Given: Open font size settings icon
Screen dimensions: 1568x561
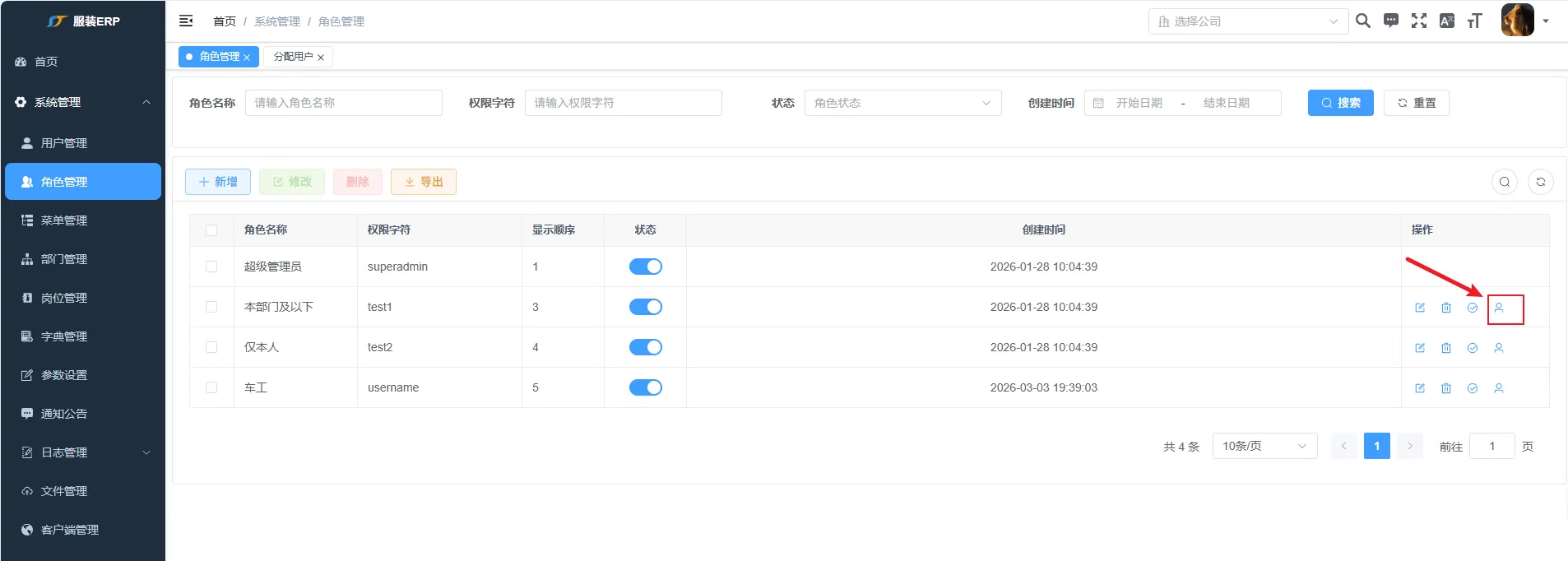Looking at the screenshot, I should tap(1474, 21).
